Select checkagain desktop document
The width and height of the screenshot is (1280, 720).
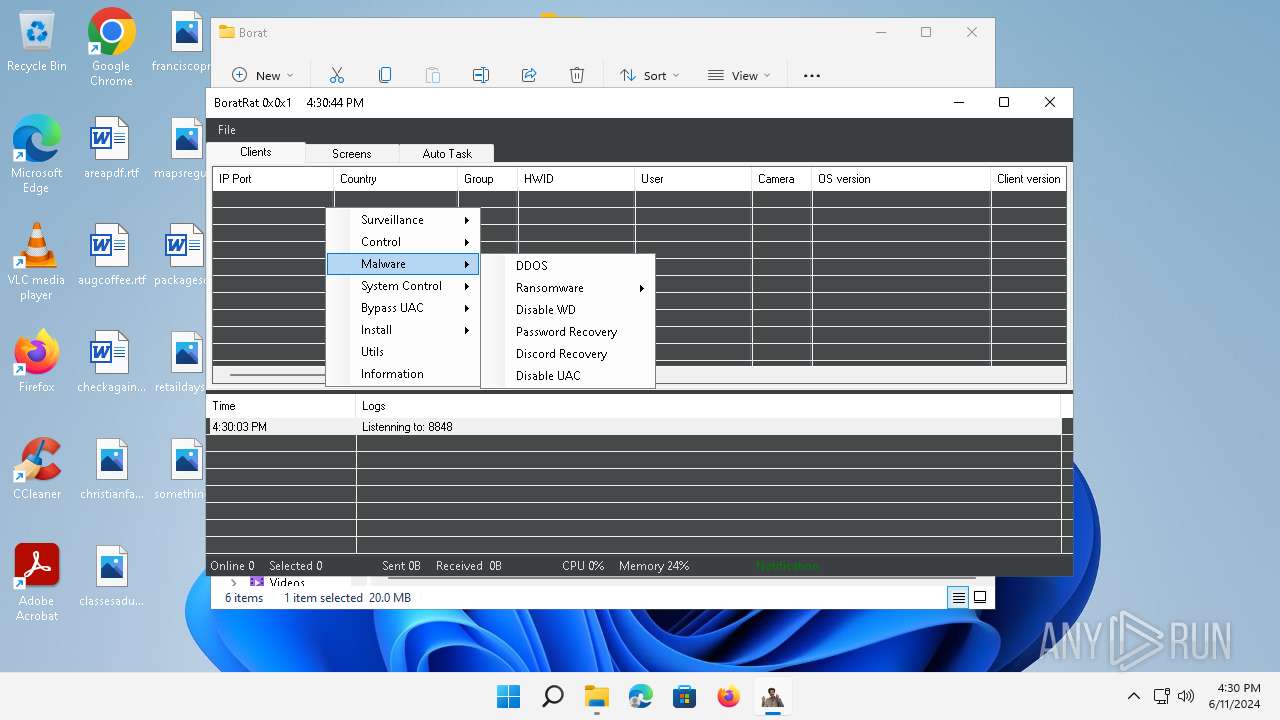tap(111, 362)
